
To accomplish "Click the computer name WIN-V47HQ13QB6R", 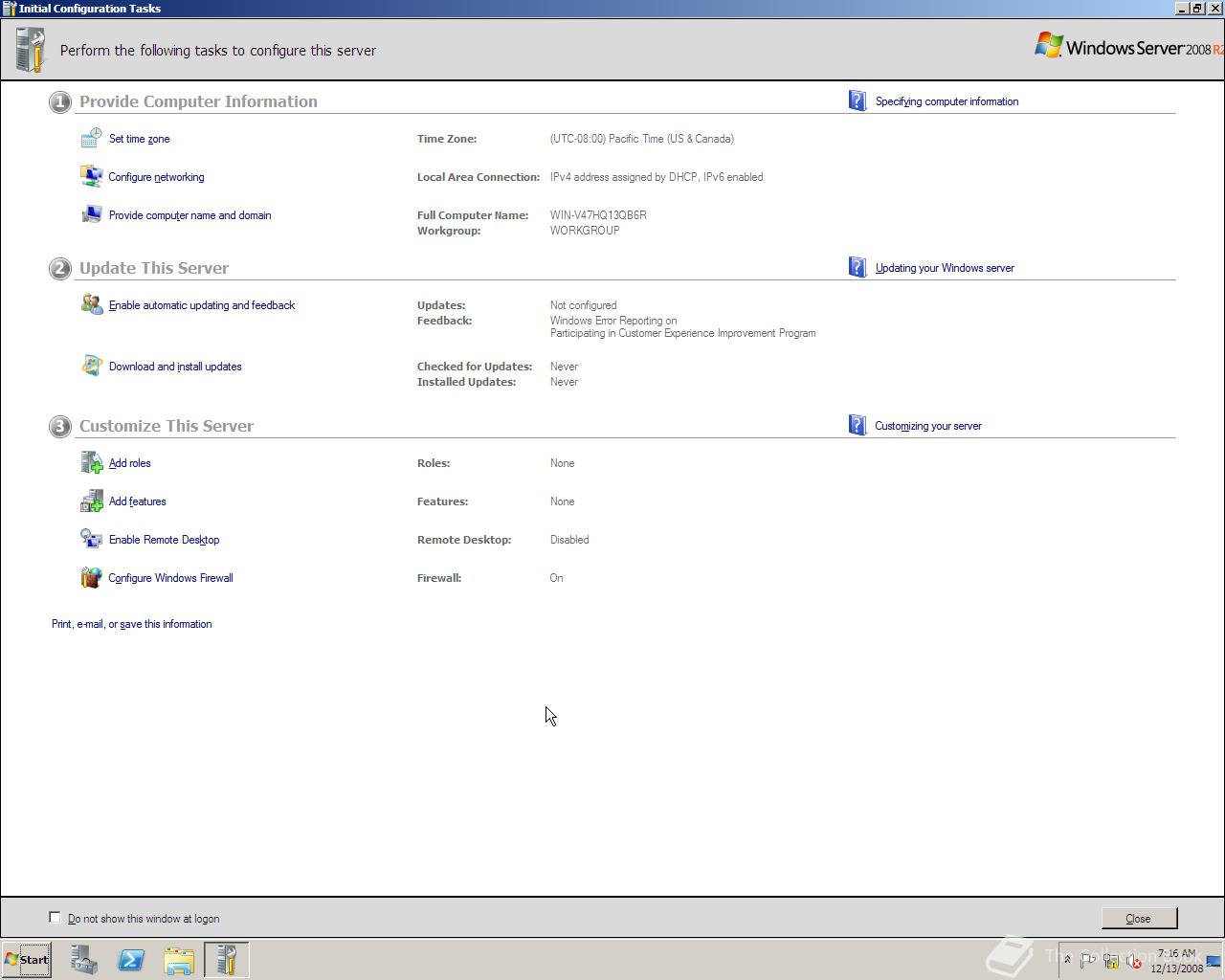I will 598,215.
